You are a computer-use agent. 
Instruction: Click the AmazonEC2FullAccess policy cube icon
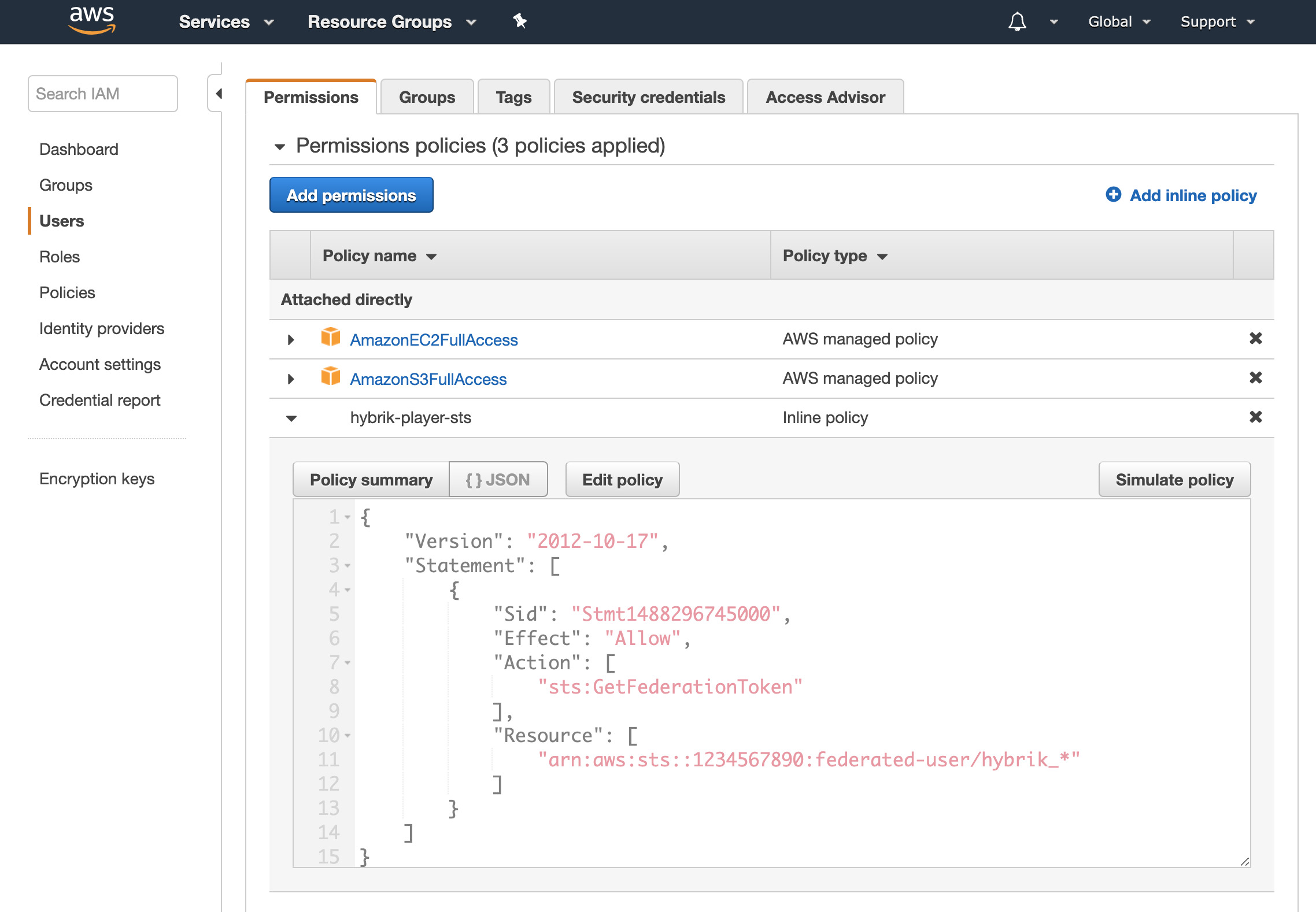point(331,337)
